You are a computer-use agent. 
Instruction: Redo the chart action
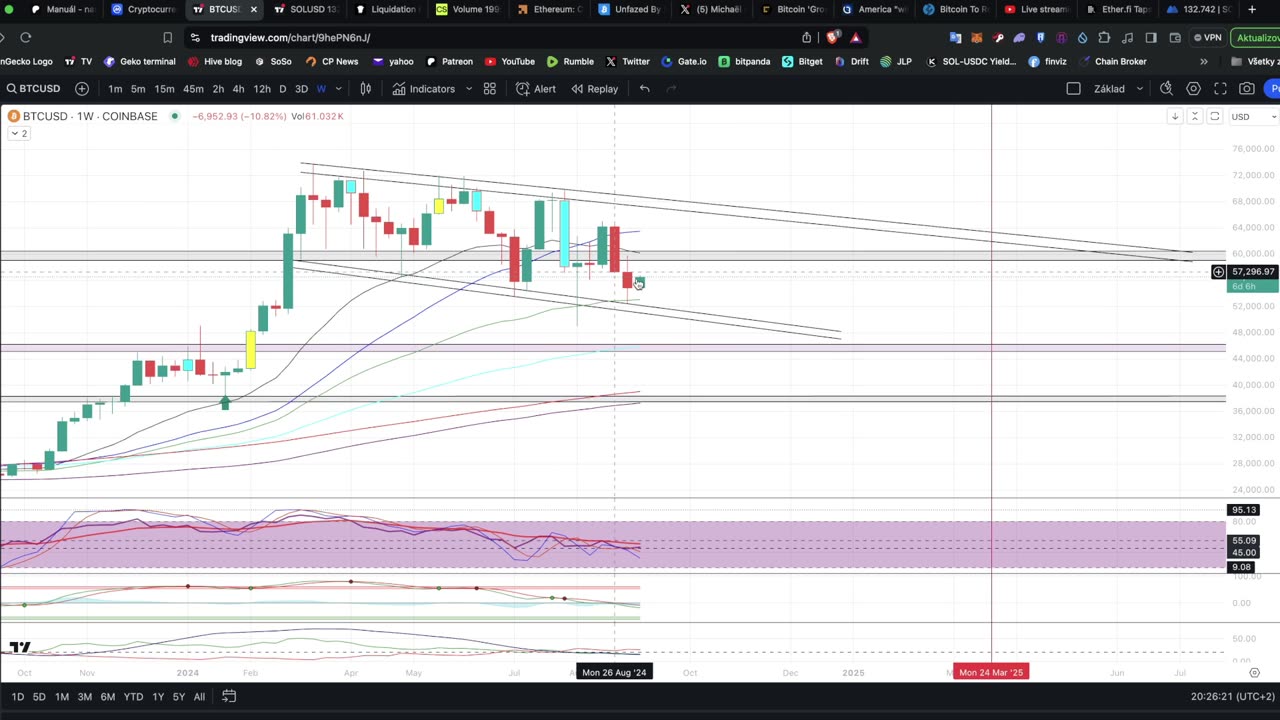pos(671,89)
